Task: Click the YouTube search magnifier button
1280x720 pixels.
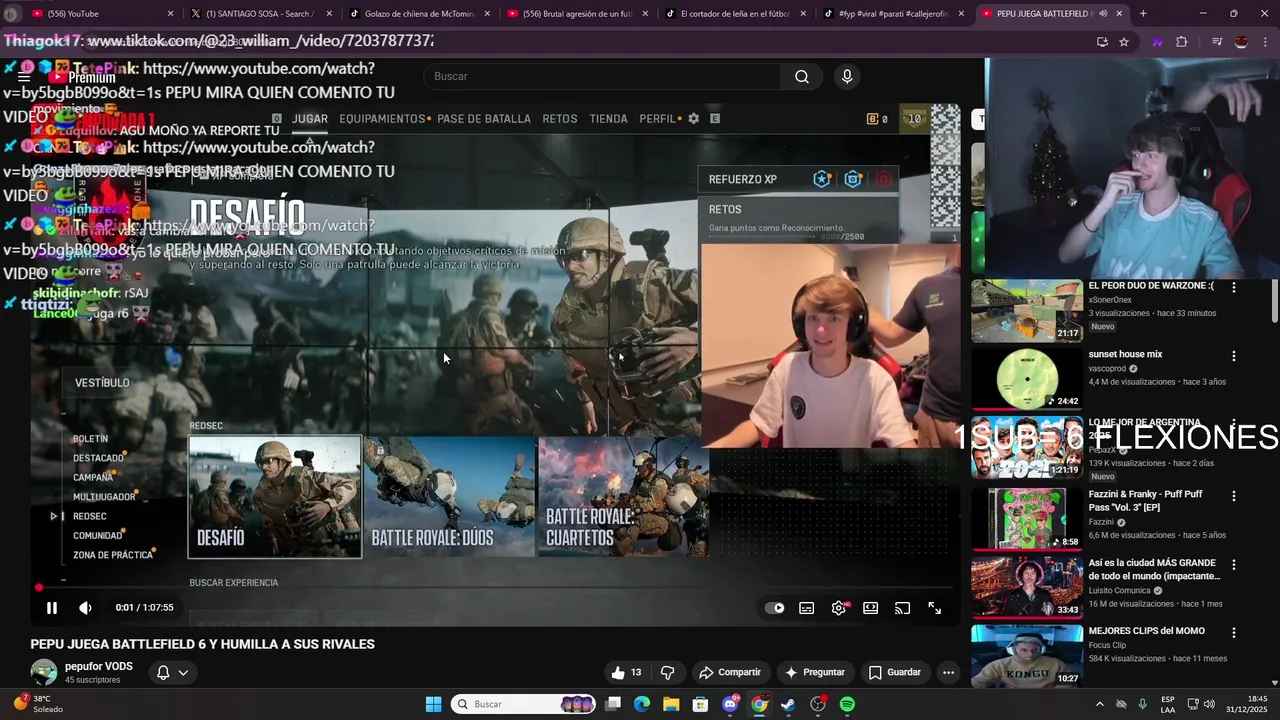Action: 801,76
